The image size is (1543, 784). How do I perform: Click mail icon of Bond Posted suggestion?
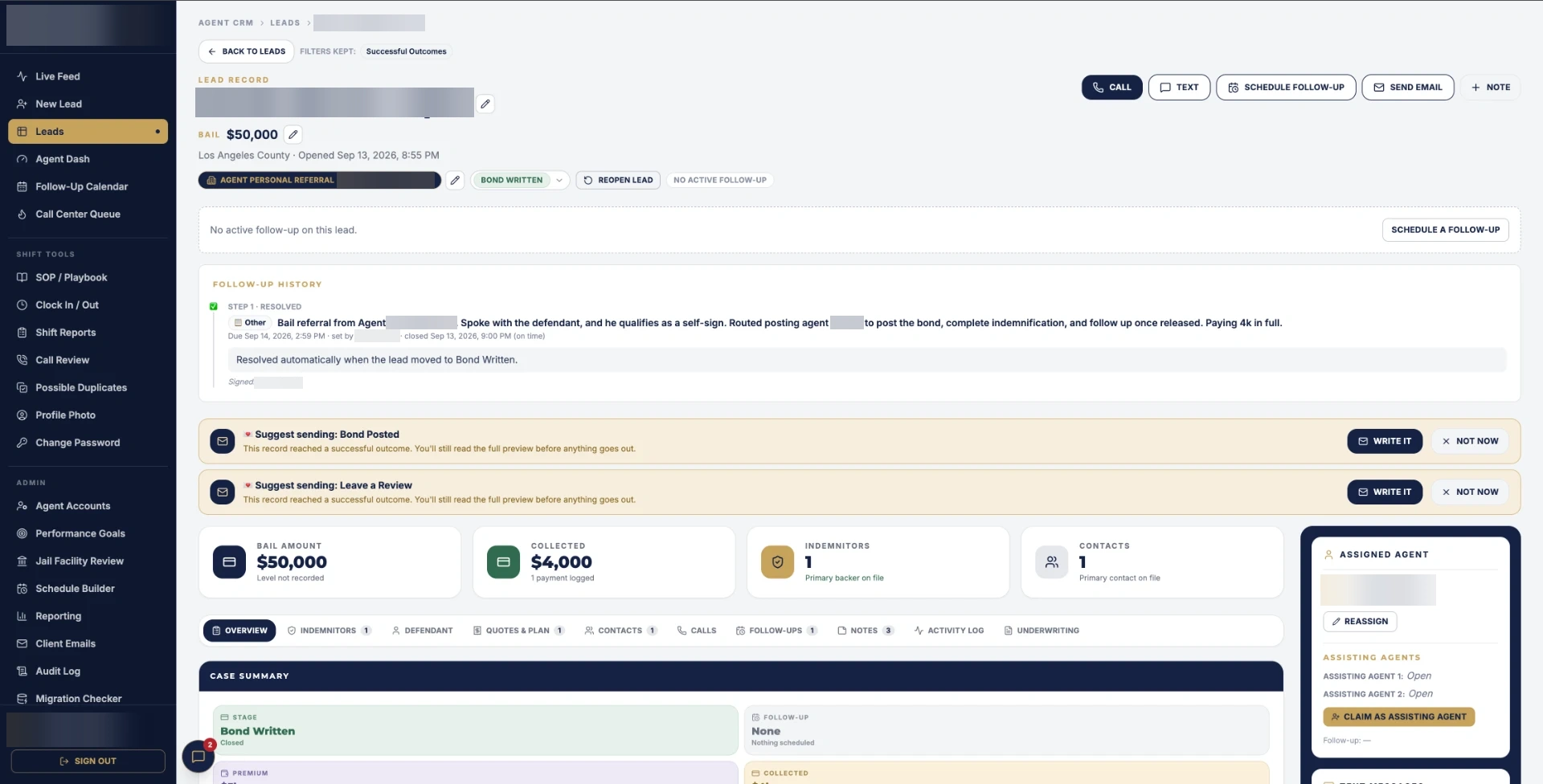click(223, 441)
